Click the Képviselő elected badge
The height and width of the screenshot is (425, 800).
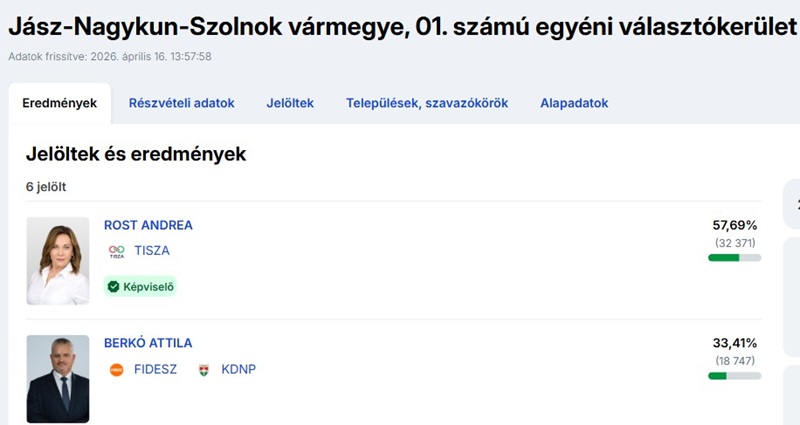[141, 287]
